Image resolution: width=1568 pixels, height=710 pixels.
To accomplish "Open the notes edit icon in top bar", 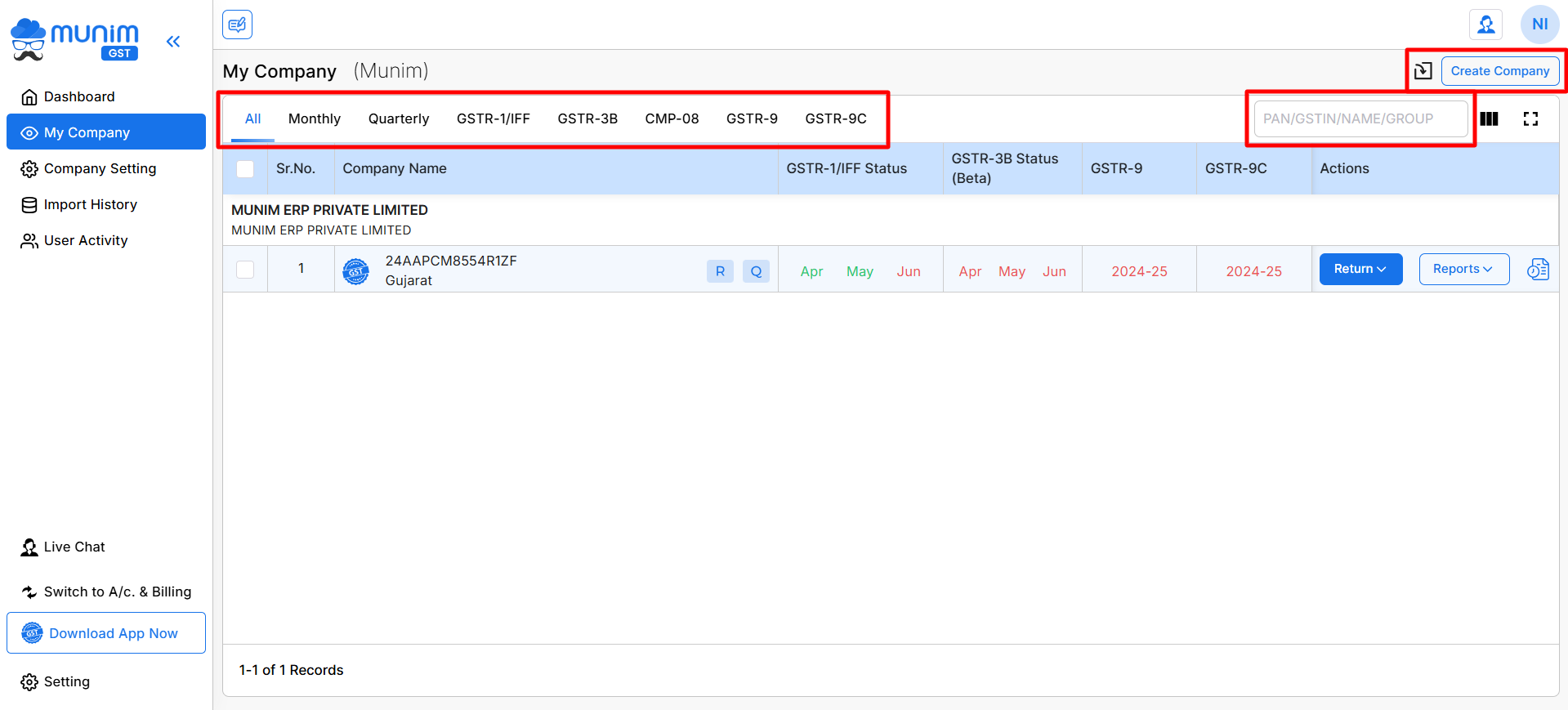I will coord(237,25).
